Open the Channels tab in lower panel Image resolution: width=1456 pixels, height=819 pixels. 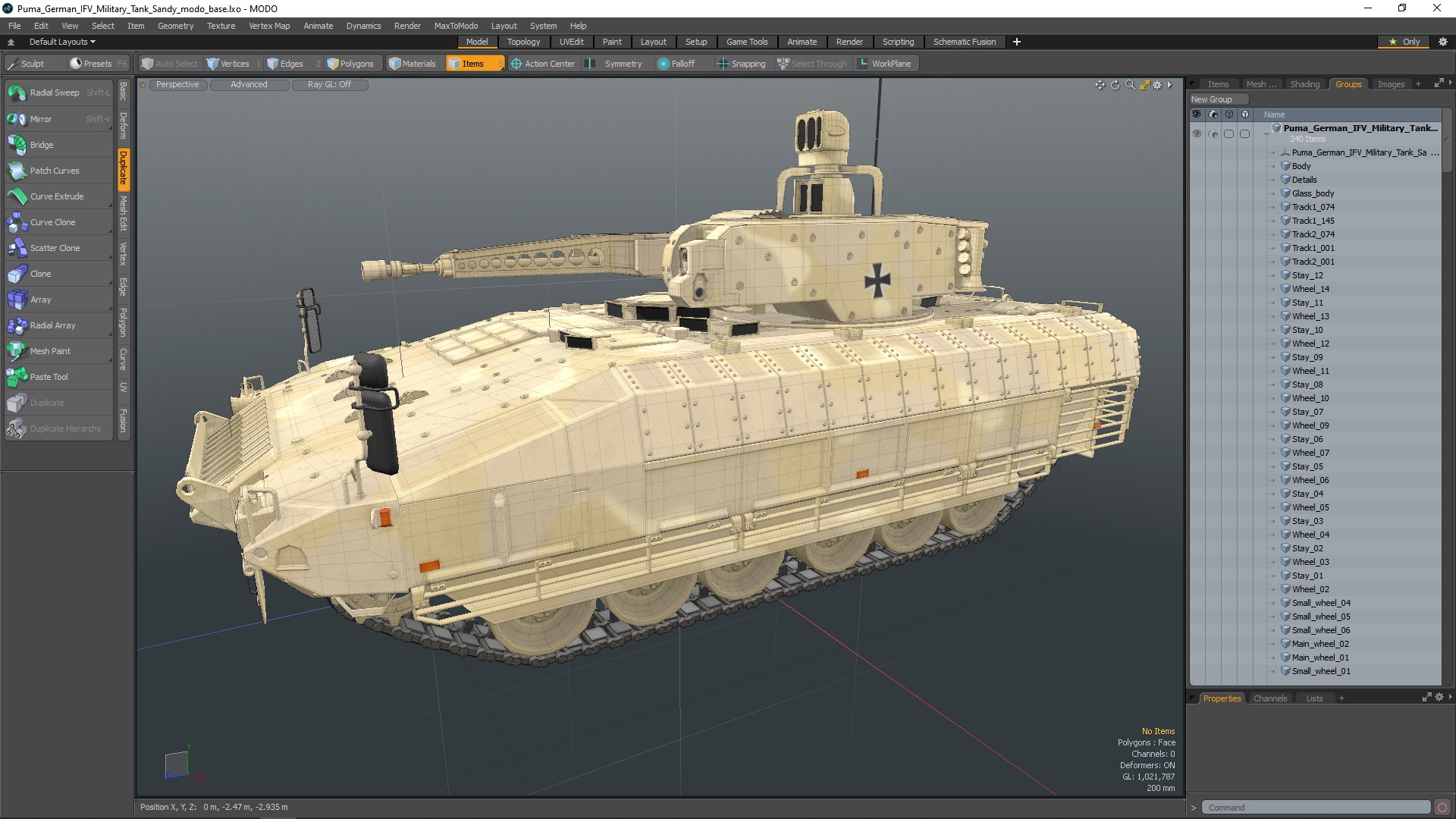1269,698
